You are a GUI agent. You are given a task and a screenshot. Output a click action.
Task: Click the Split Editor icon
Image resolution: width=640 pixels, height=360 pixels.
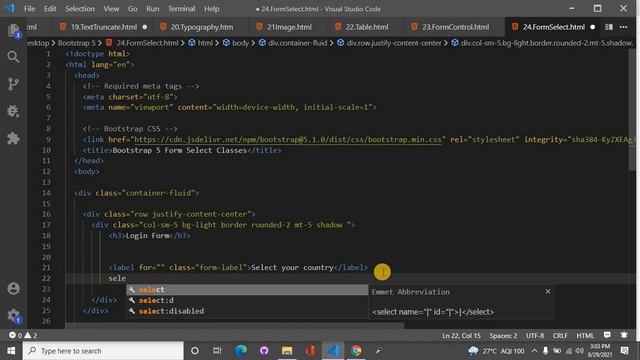coord(609,27)
